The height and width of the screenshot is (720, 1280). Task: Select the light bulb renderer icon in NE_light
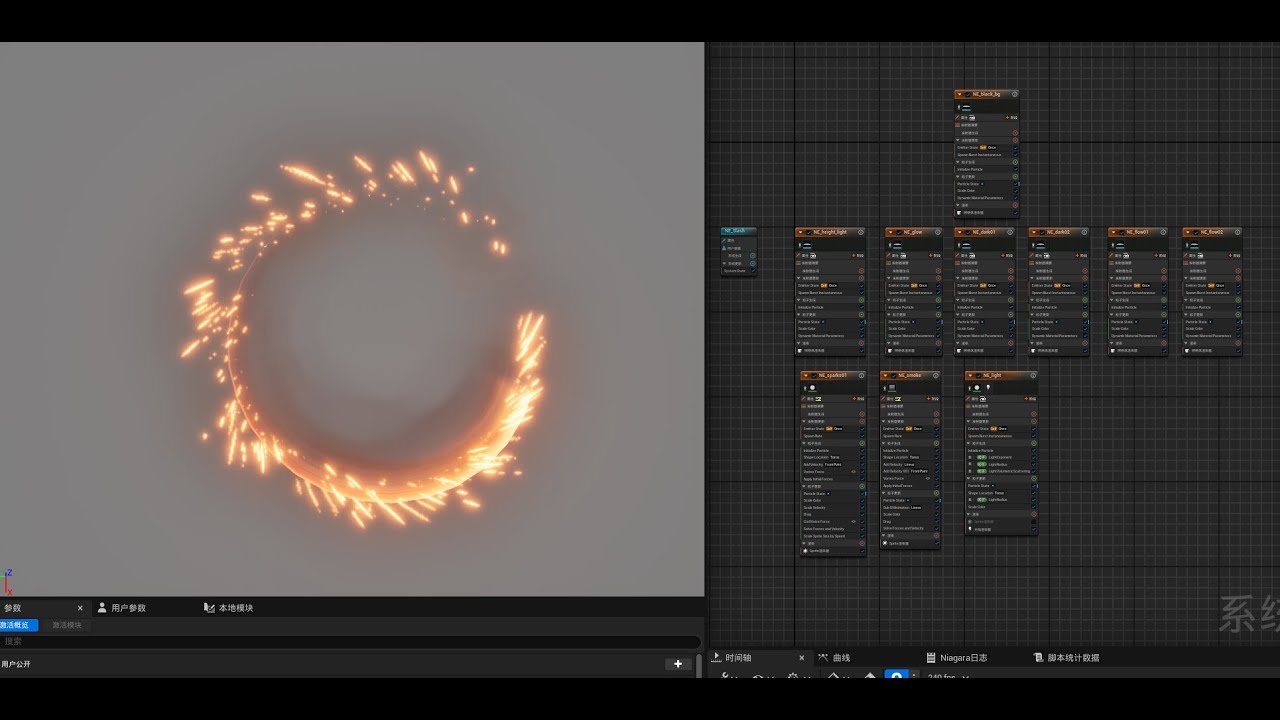coord(988,387)
